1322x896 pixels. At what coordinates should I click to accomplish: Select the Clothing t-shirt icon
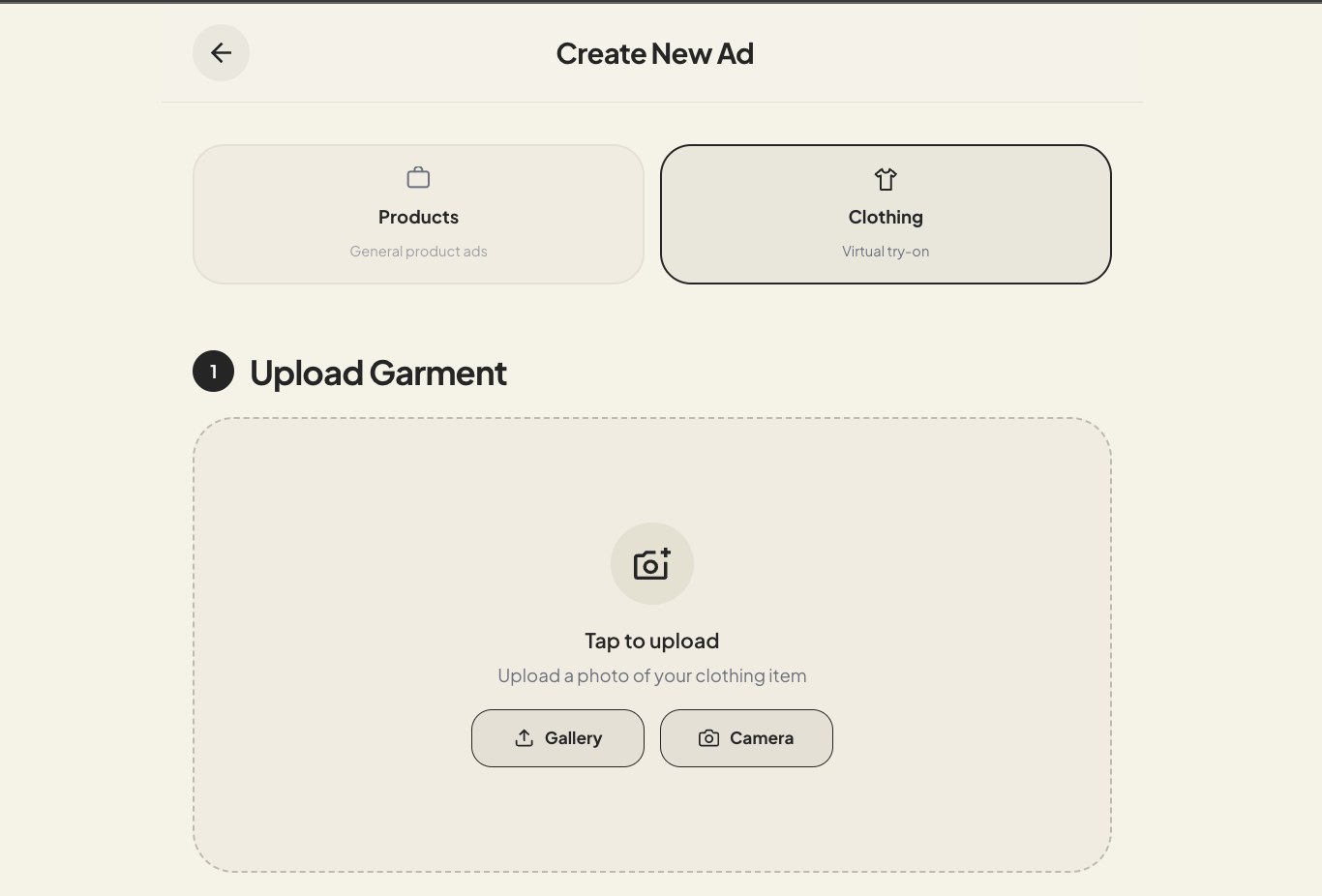886,179
